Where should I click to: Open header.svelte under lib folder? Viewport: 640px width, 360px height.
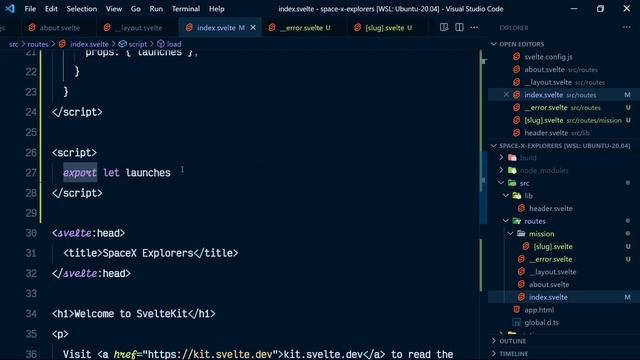click(x=551, y=208)
